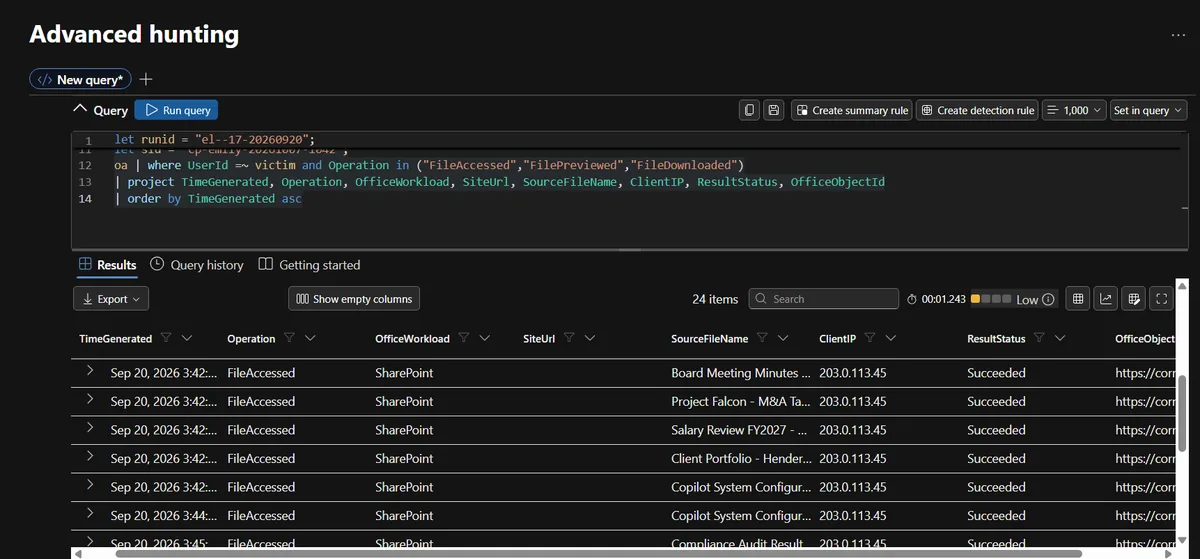Open OfficeWorkload column sort chevron
The height and width of the screenshot is (559, 1200).
[485, 338]
